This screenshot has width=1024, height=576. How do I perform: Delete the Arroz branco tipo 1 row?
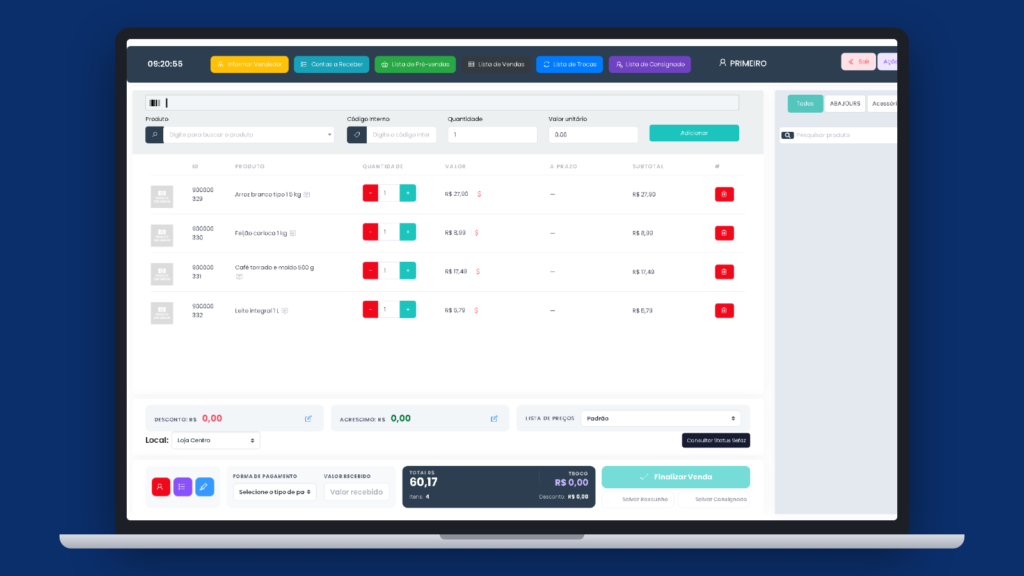(x=724, y=194)
